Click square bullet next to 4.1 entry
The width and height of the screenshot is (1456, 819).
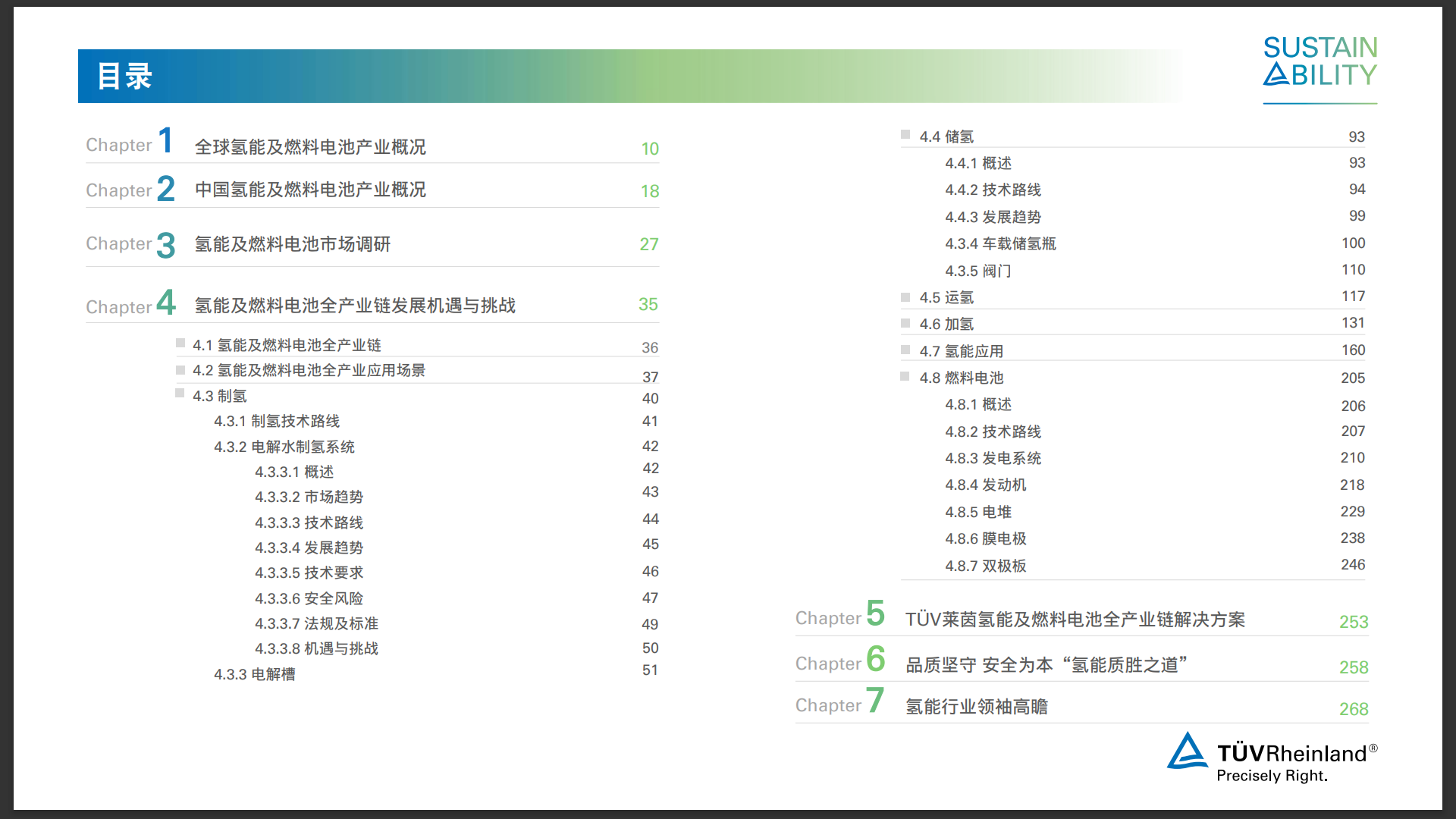pos(180,344)
